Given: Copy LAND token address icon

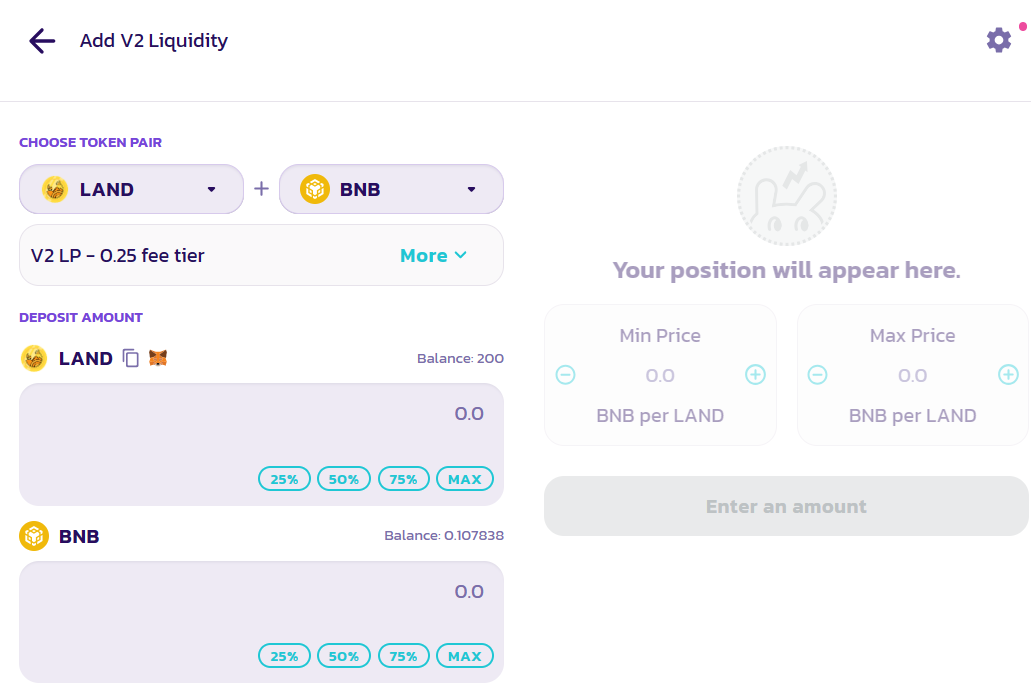Looking at the screenshot, I should 131,358.
